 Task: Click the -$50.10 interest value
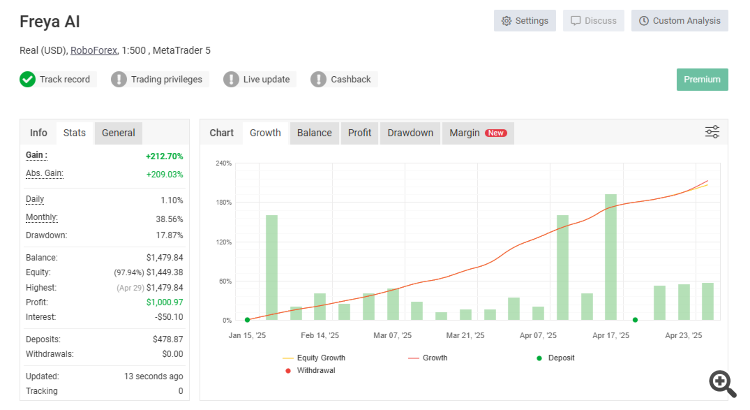(169, 317)
